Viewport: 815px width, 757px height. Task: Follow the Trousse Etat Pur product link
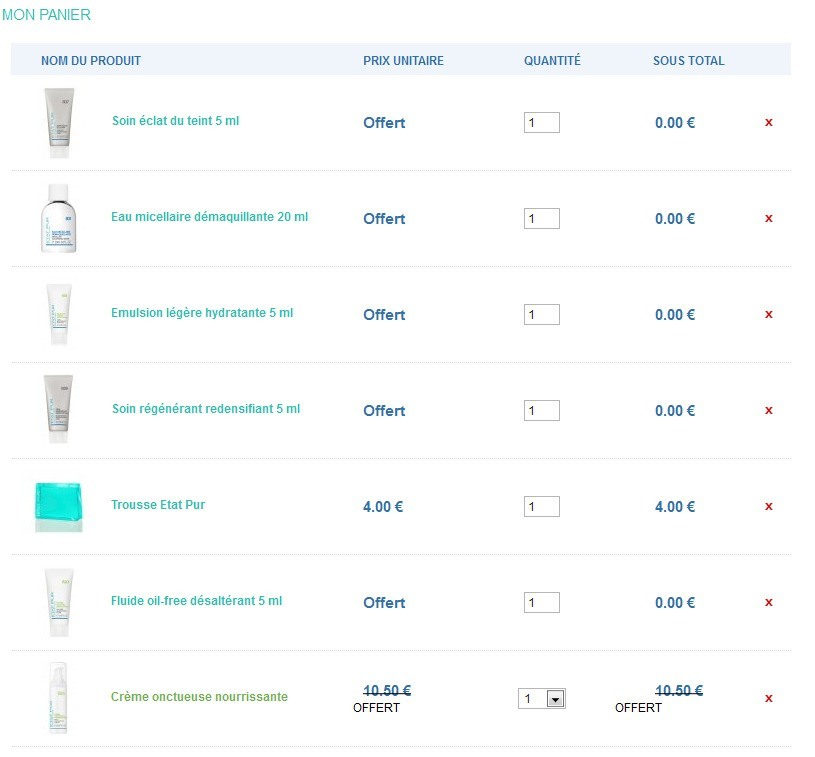pyautogui.click(x=158, y=505)
